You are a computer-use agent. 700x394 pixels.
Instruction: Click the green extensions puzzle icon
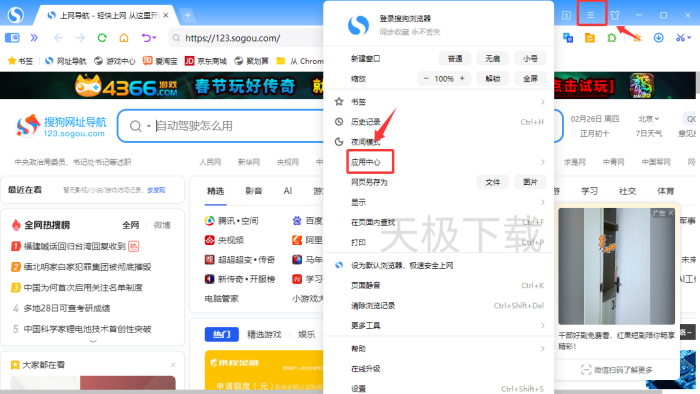(612, 38)
